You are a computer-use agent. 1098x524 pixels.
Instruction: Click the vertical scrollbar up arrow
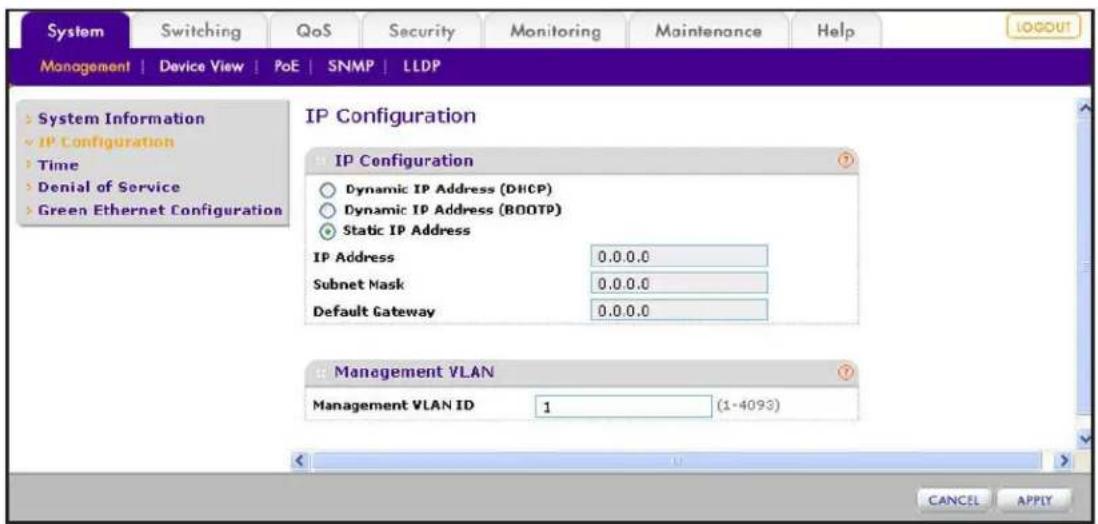tap(1087, 107)
